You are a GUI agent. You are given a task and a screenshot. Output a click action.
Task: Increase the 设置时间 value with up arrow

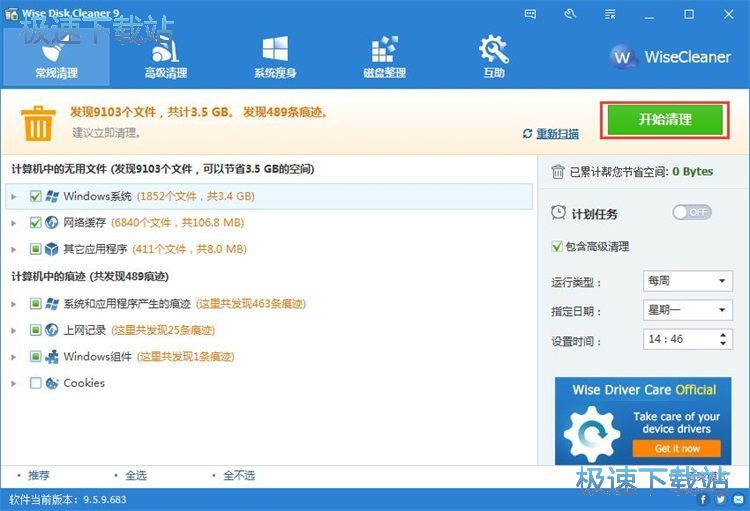723,334
